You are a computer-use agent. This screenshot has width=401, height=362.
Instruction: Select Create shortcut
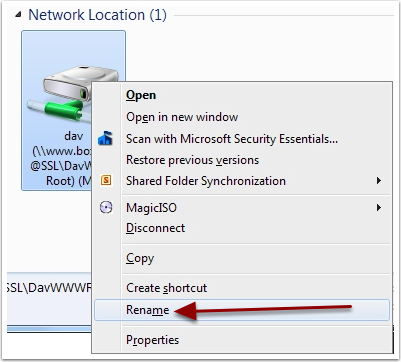click(x=166, y=288)
